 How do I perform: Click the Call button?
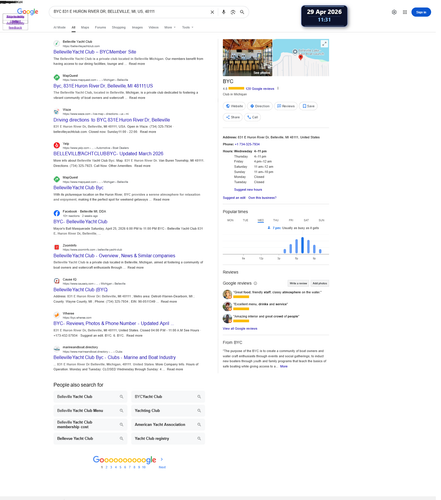coord(252,117)
